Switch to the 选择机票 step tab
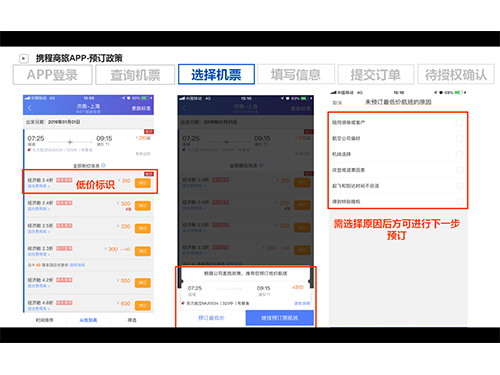 216,74
